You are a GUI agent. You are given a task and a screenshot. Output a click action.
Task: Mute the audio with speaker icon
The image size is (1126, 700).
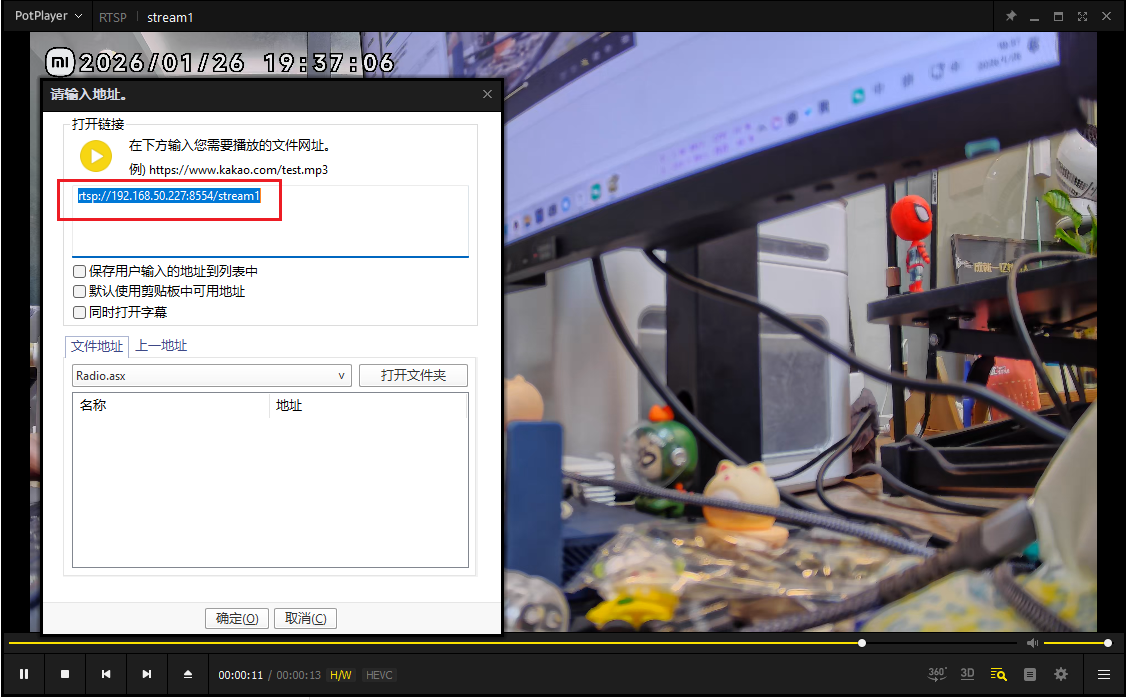pos(1032,643)
